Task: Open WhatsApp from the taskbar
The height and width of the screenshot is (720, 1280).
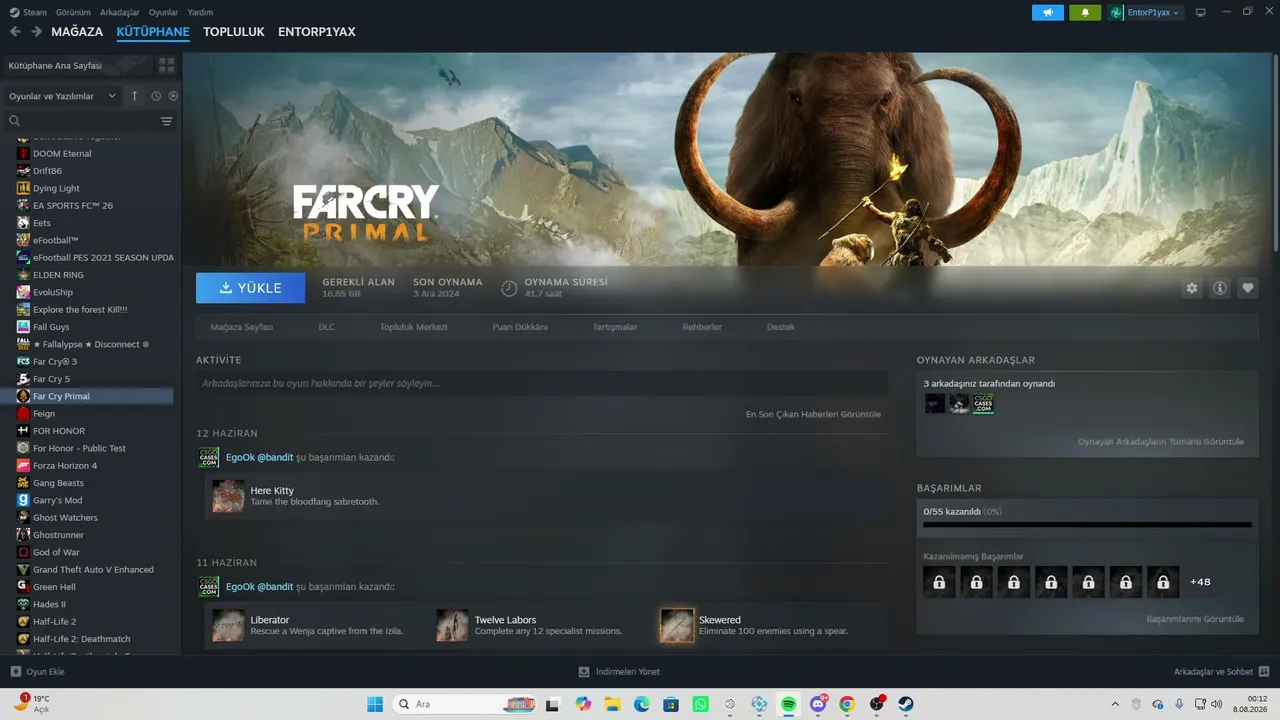Action: 700,704
